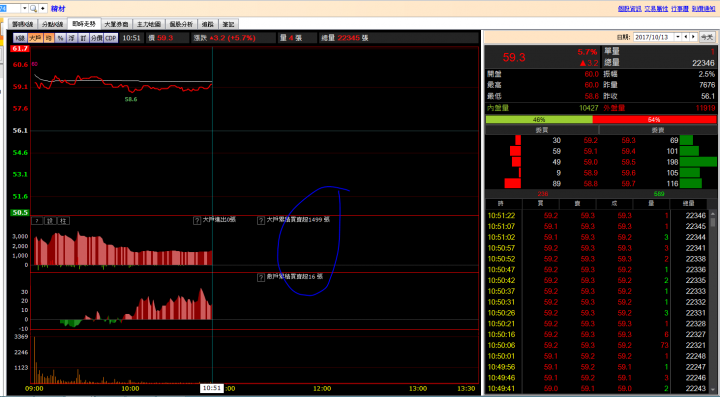Click the magnifier search icon beside stock code
Viewport: 720px width, 397px height.
point(33,8)
